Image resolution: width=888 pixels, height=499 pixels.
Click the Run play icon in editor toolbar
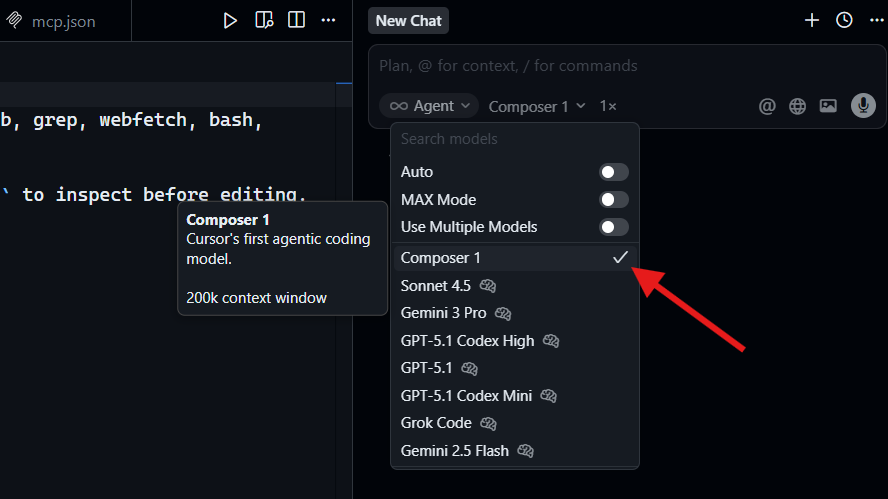[x=230, y=20]
